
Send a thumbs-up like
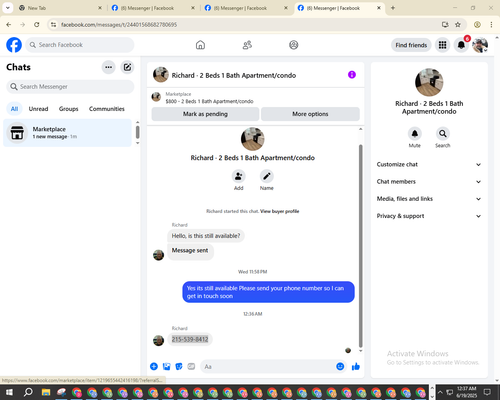click(x=356, y=366)
